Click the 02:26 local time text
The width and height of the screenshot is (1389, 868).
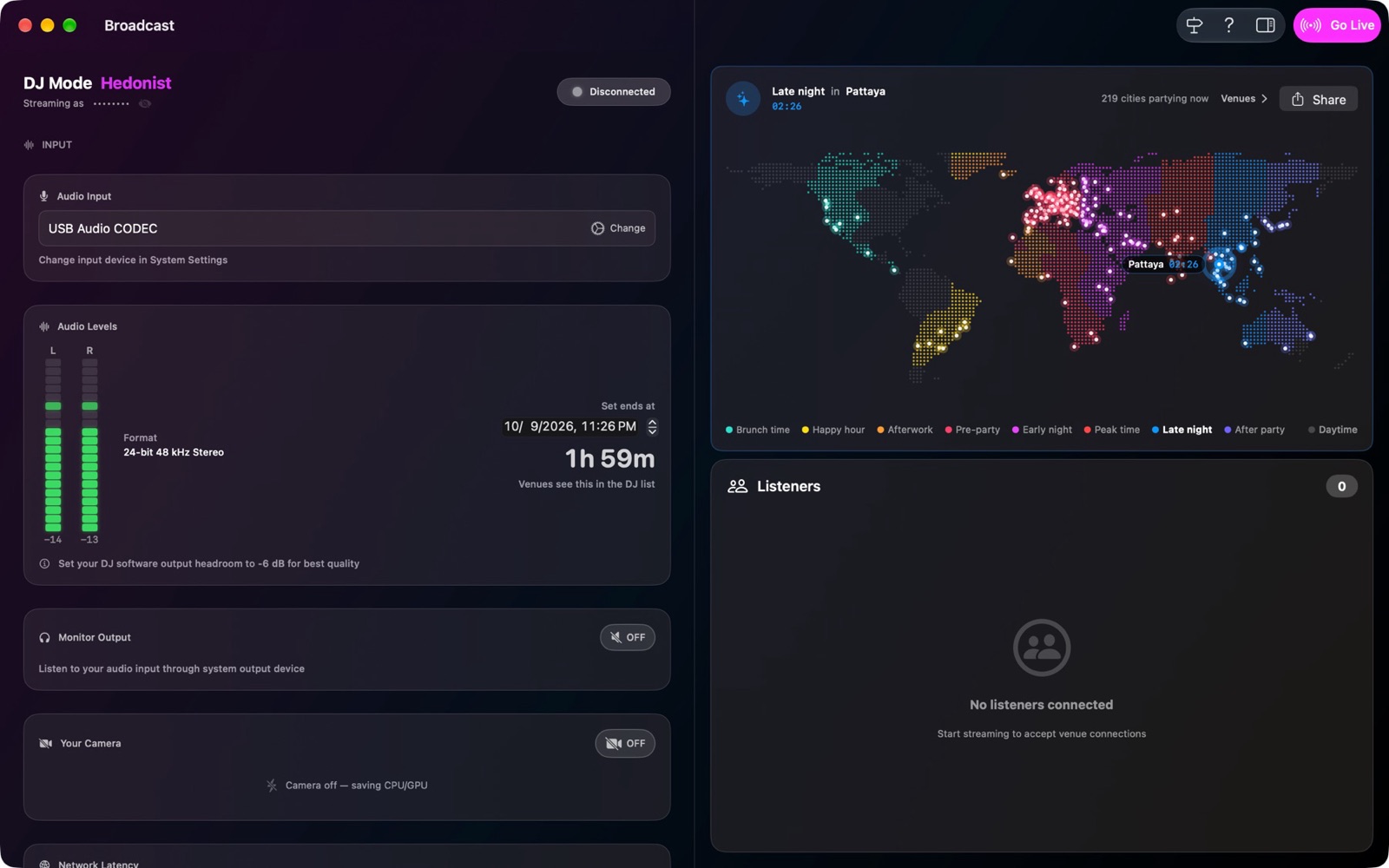click(x=787, y=107)
